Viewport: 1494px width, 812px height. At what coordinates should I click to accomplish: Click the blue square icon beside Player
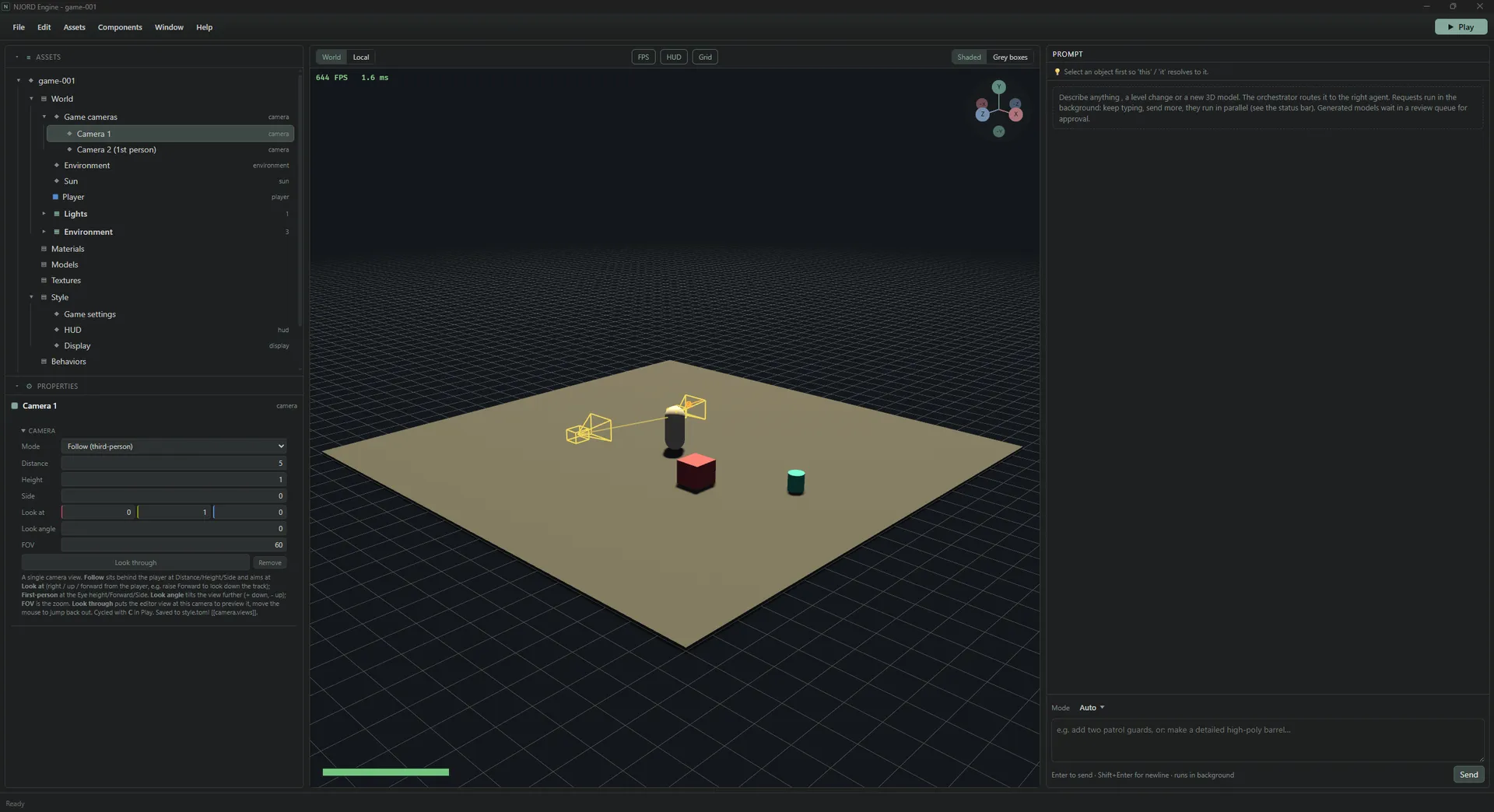[x=55, y=197]
